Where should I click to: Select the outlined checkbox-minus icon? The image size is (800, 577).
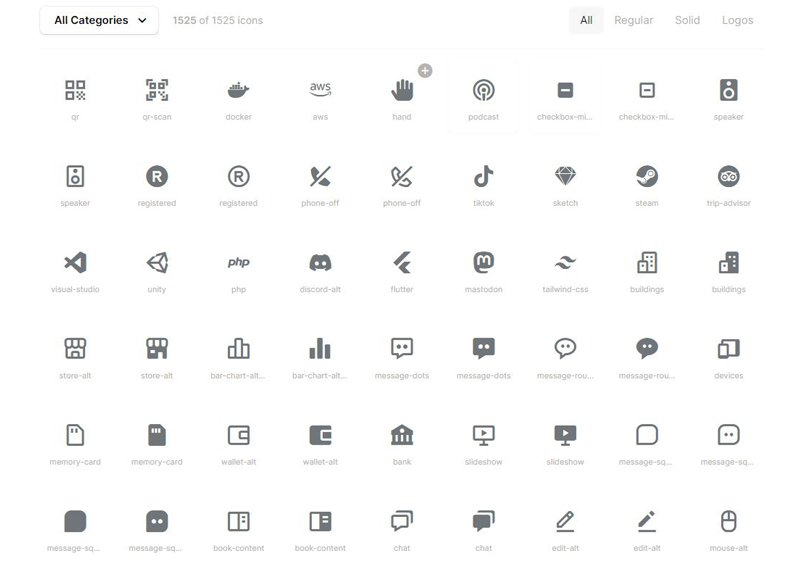coord(647,90)
